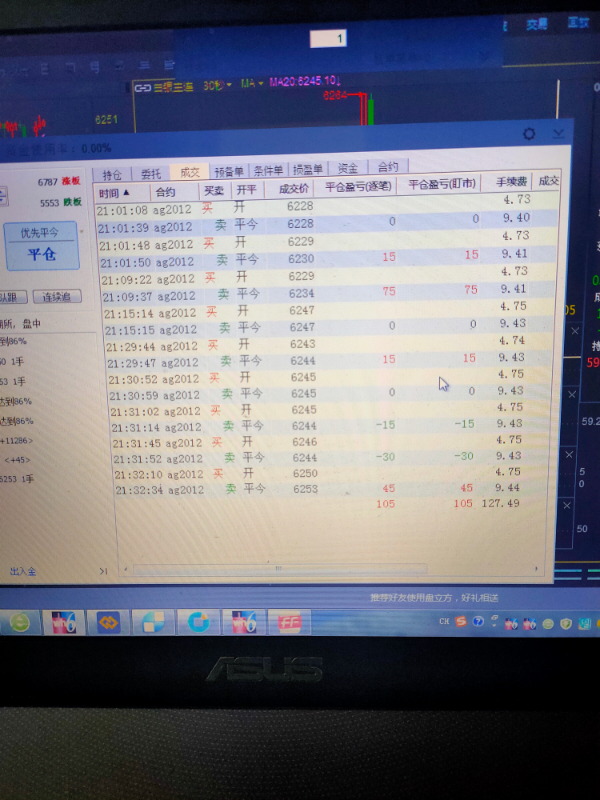This screenshot has width=600, height=800.
Task: Click the 买卖 column header
Action: click(214, 190)
